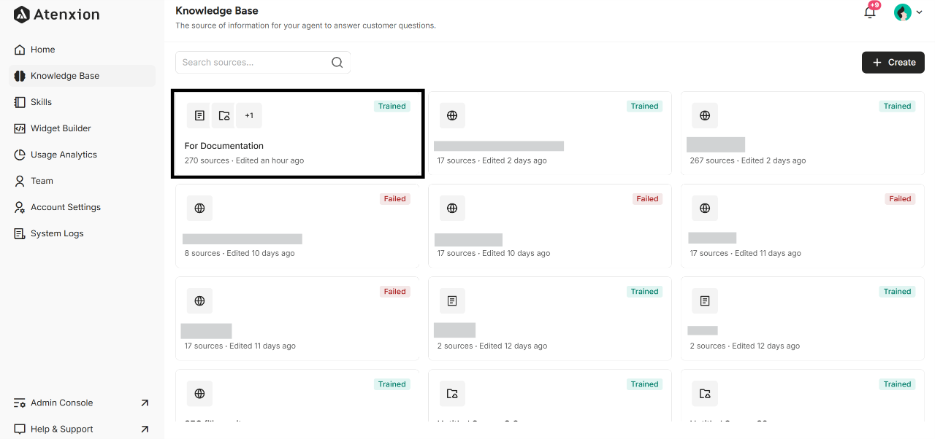Screen dimensions: 936x439
Task: Click "270 sources · Edited an hour ago"
Action: coord(244,161)
